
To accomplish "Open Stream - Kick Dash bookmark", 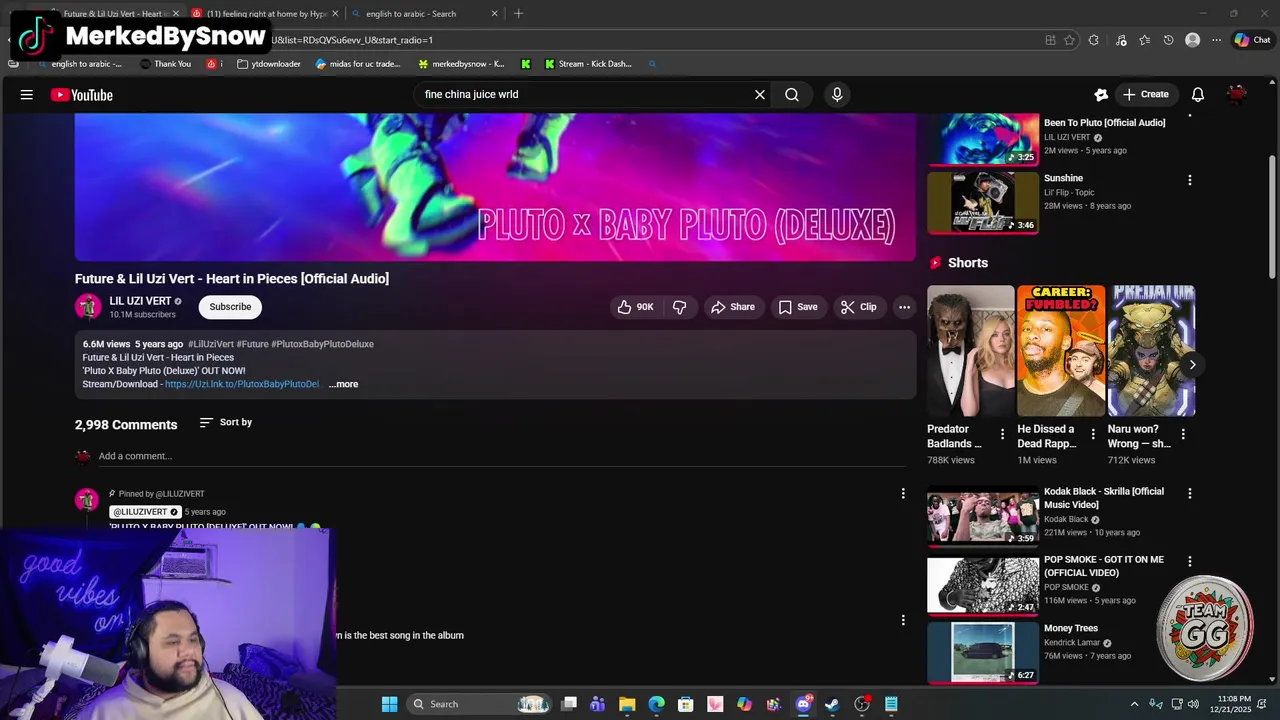I will [588, 64].
